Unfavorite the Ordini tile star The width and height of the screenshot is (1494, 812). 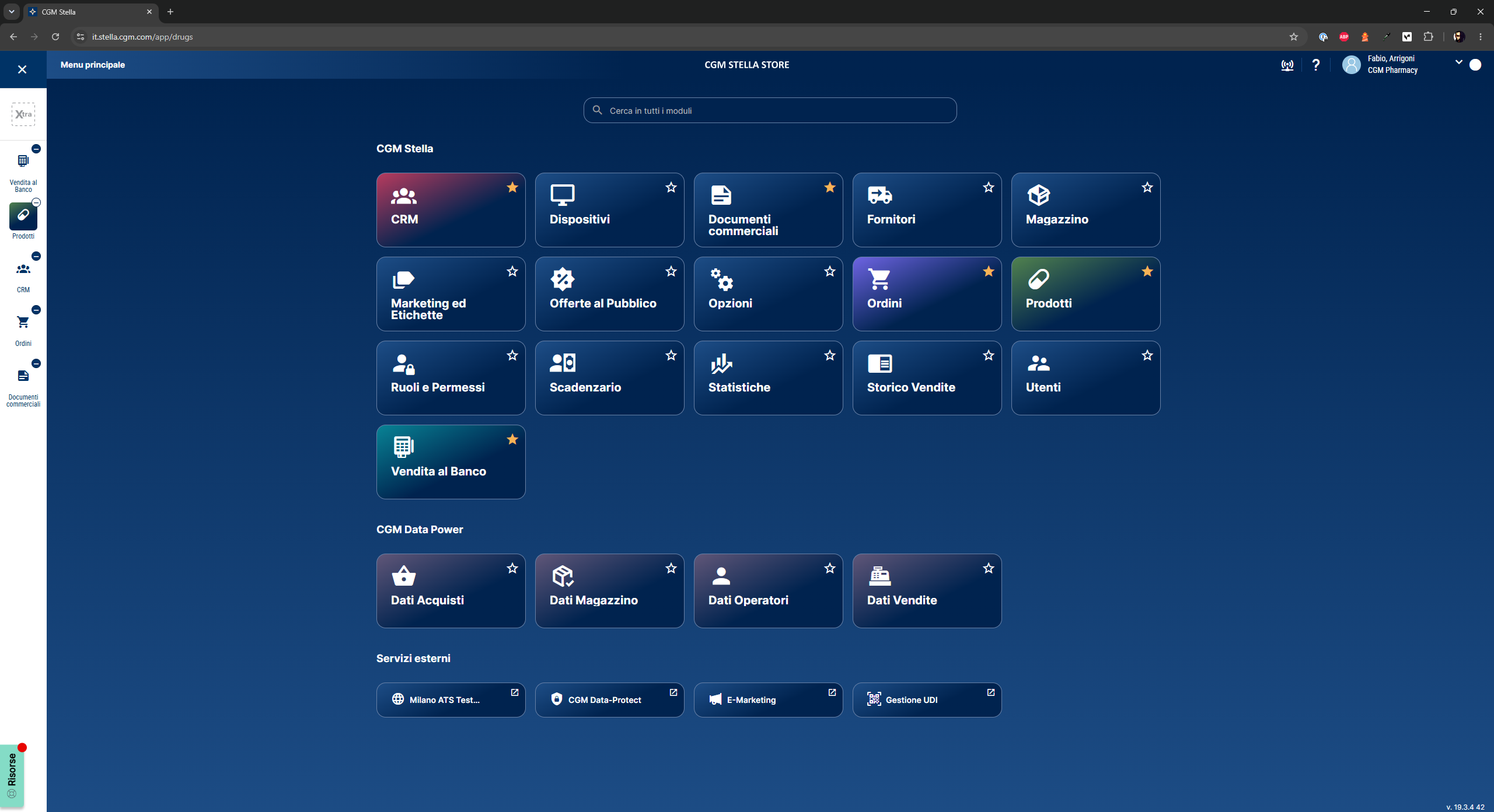point(989,271)
